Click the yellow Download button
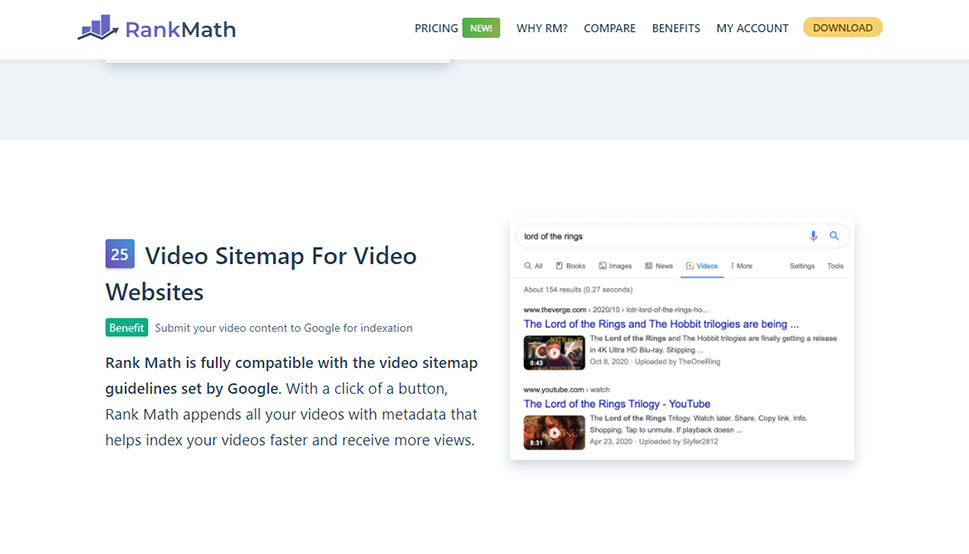The image size is (969, 554). click(x=842, y=27)
